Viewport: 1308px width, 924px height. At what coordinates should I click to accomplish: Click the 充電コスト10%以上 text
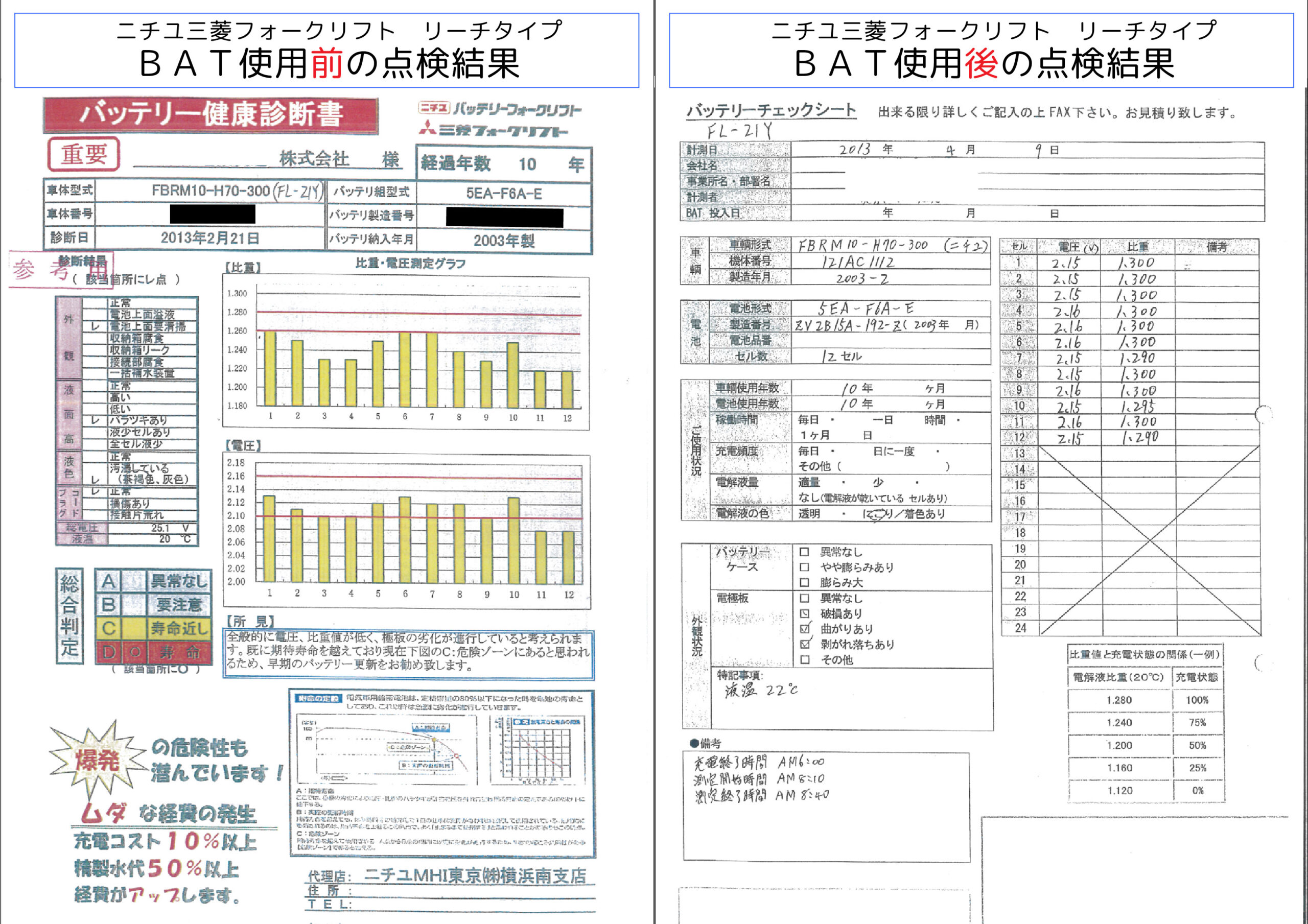pyautogui.click(x=165, y=842)
